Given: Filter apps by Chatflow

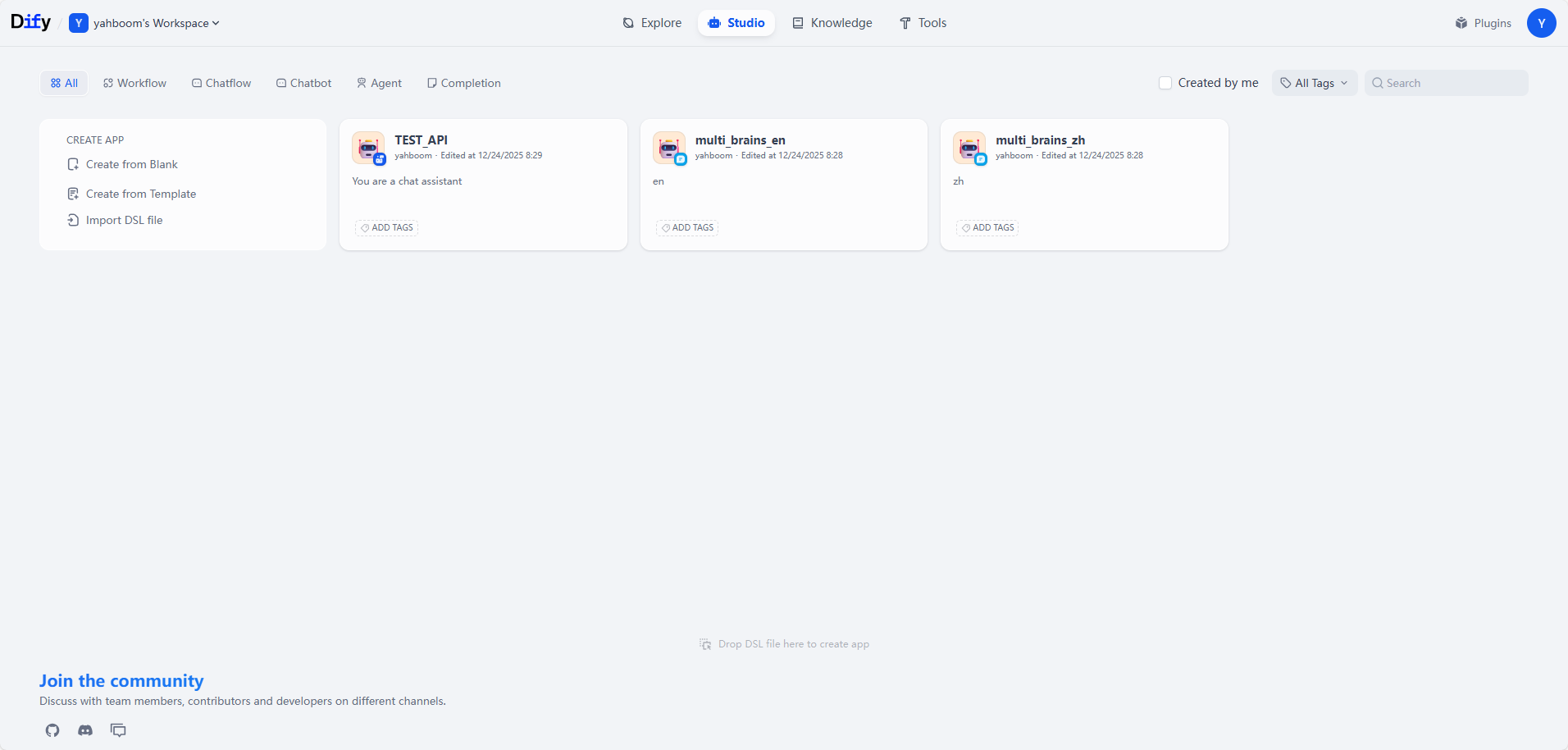Looking at the screenshot, I should pos(221,83).
